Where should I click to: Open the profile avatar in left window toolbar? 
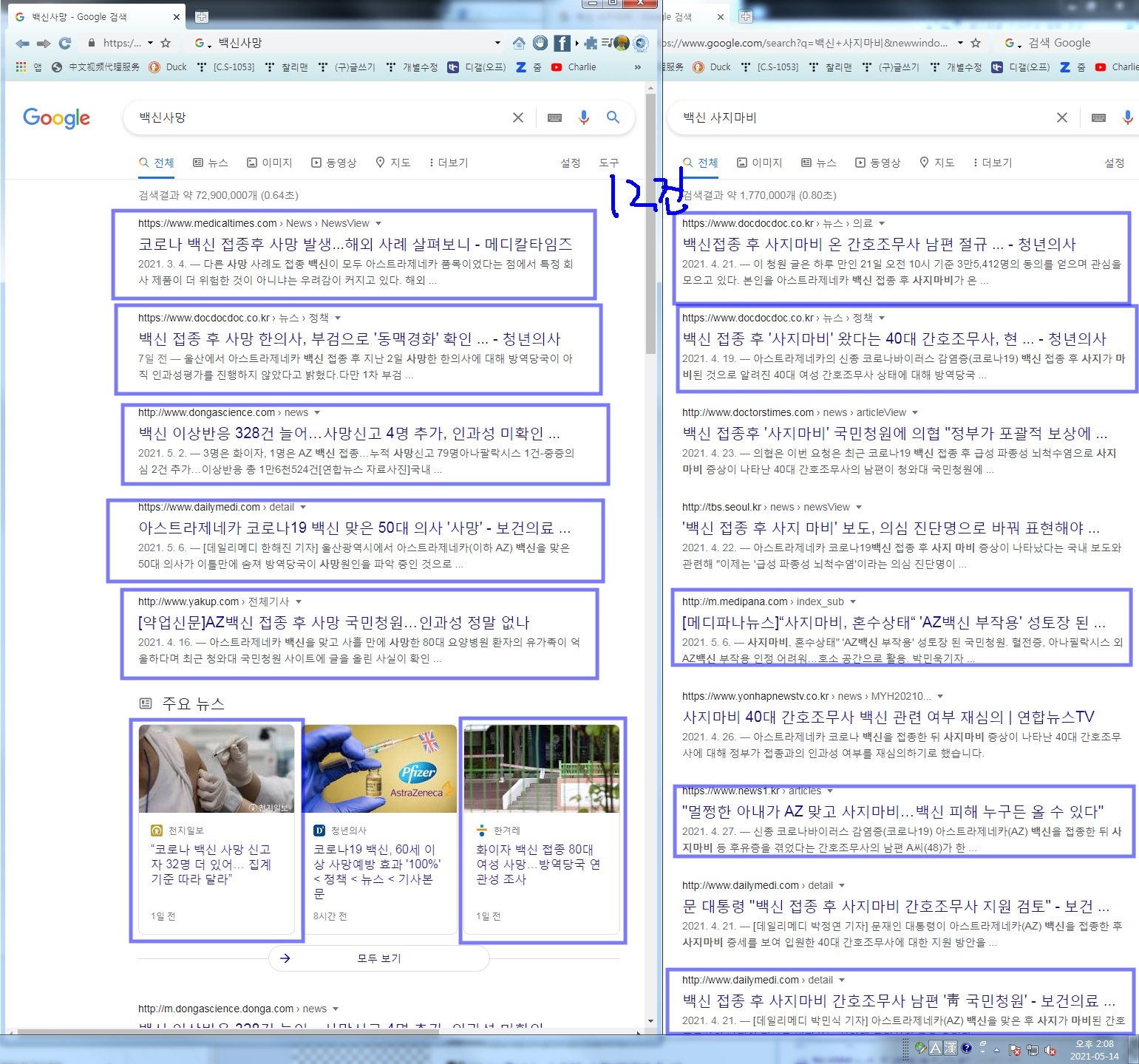(622, 43)
